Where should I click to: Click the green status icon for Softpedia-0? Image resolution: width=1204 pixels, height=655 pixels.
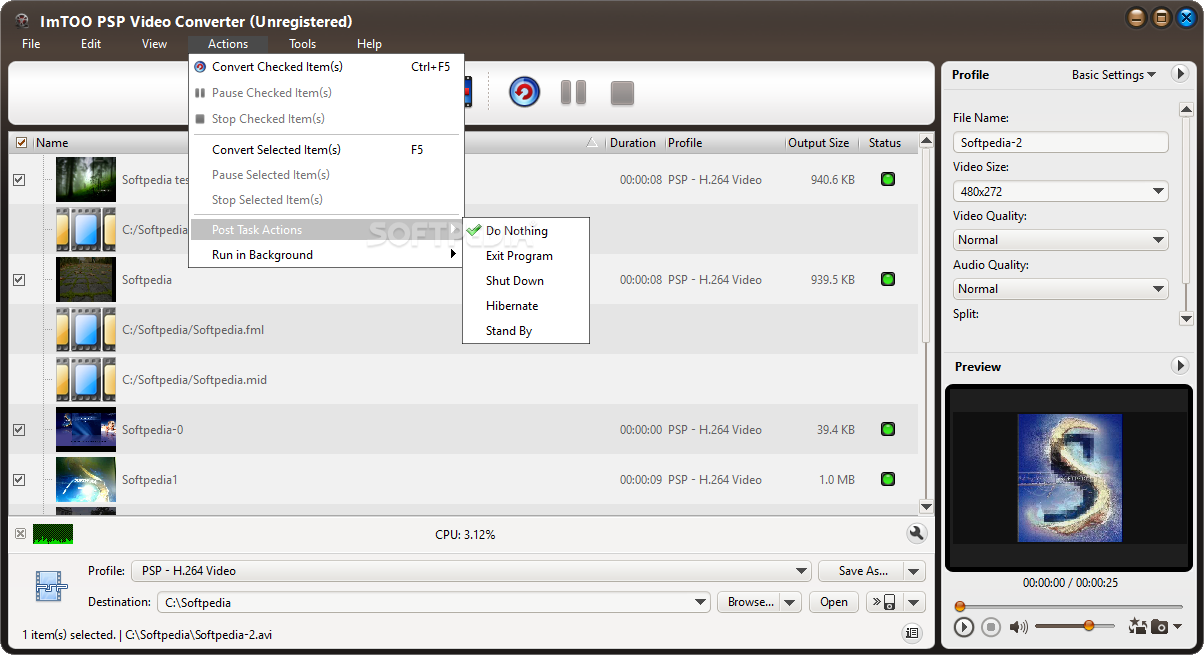(887, 430)
